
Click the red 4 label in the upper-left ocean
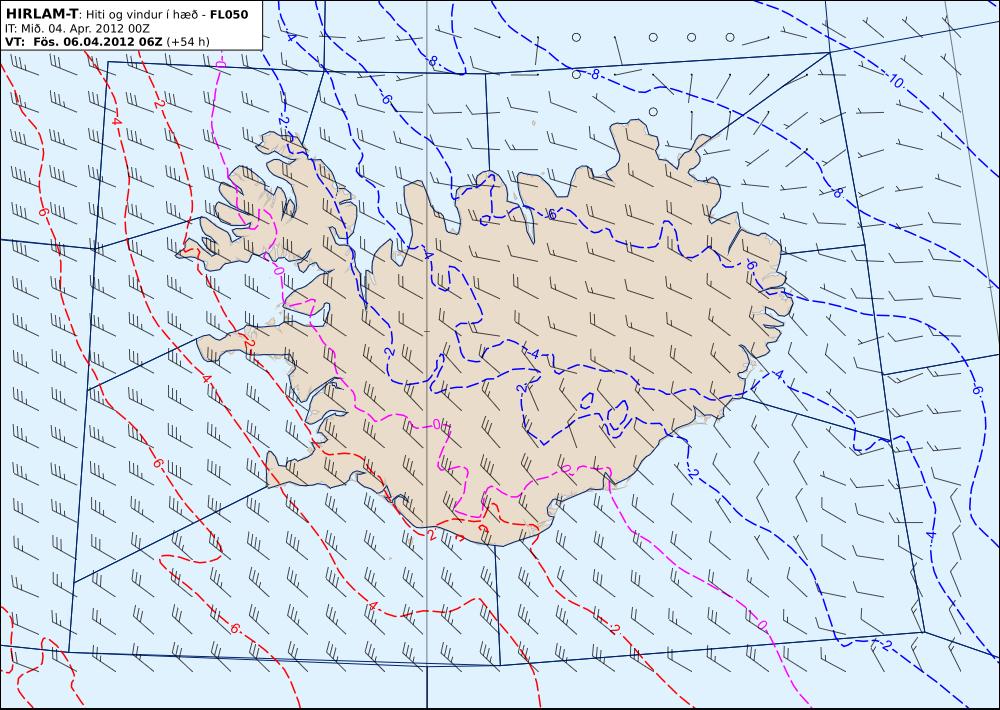click(116, 121)
